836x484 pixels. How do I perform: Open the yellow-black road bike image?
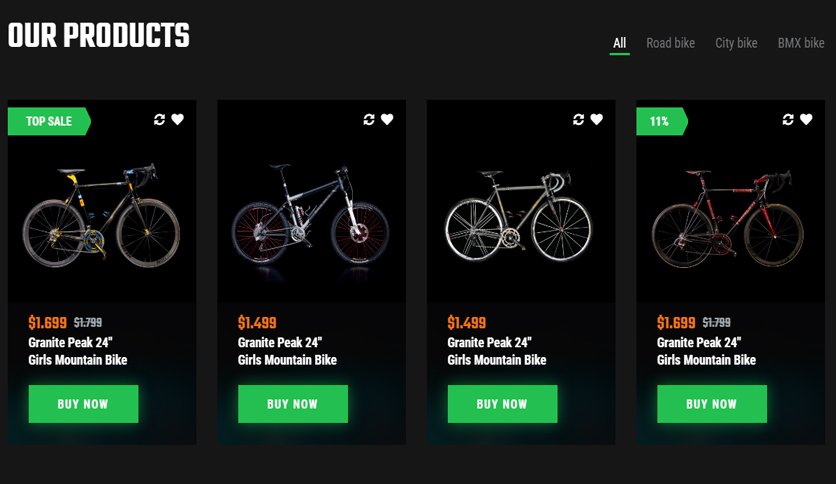click(101, 216)
